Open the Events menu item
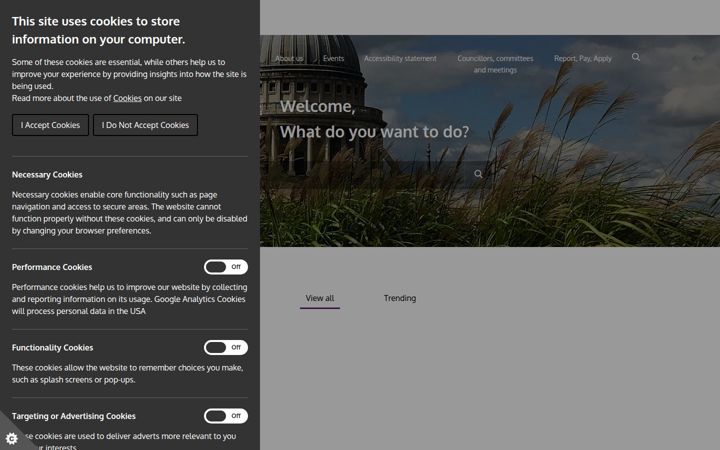 (x=333, y=58)
